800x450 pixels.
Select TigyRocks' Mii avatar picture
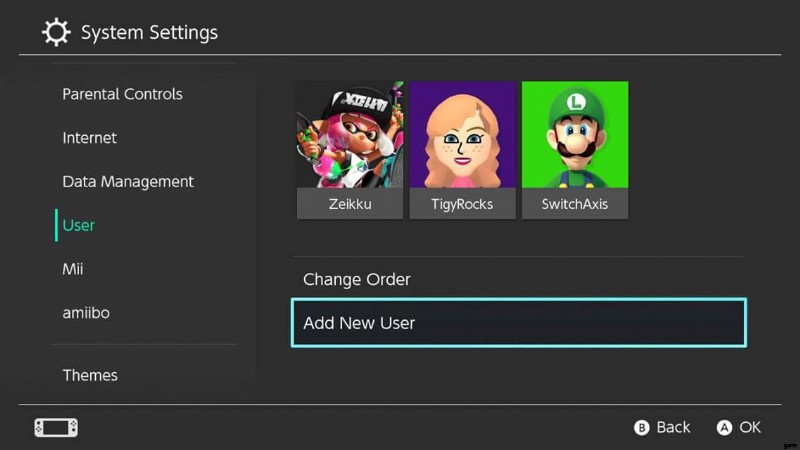pos(462,135)
